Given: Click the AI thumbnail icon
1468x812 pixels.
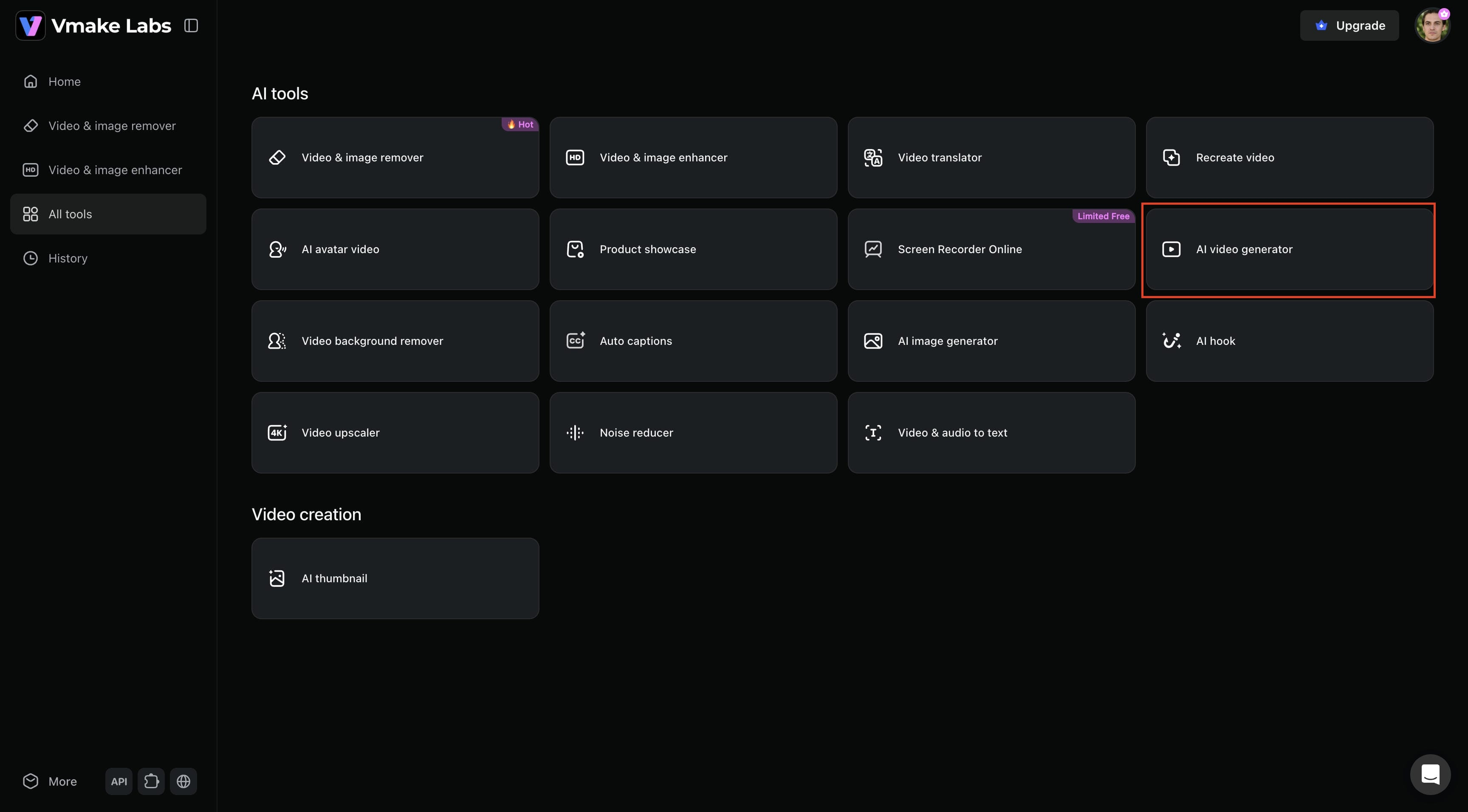Looking at the screenshot, I should pyautogui.click(x=277, y=578).
